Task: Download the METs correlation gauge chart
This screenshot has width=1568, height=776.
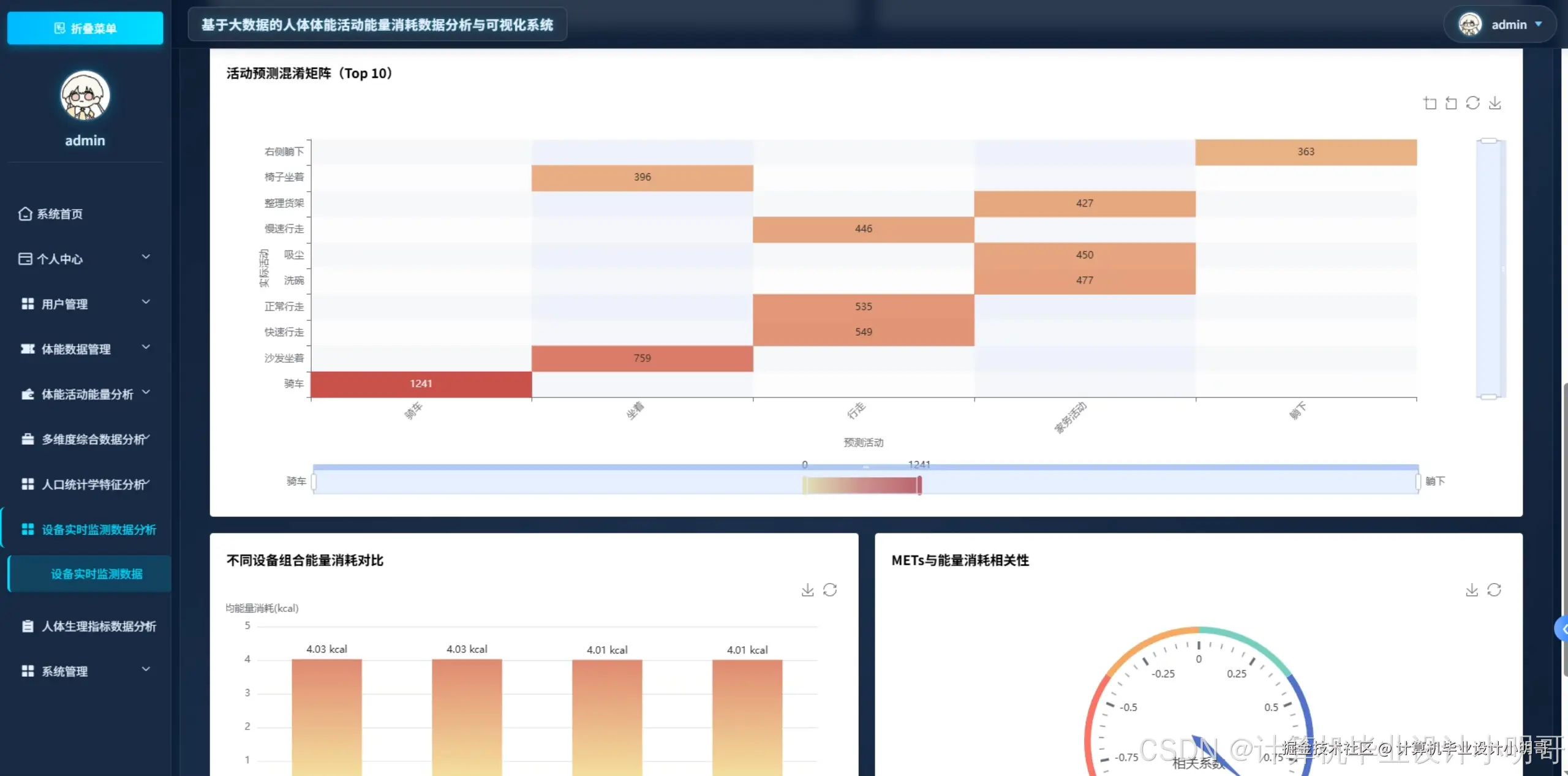Action: pos(1471,590)
